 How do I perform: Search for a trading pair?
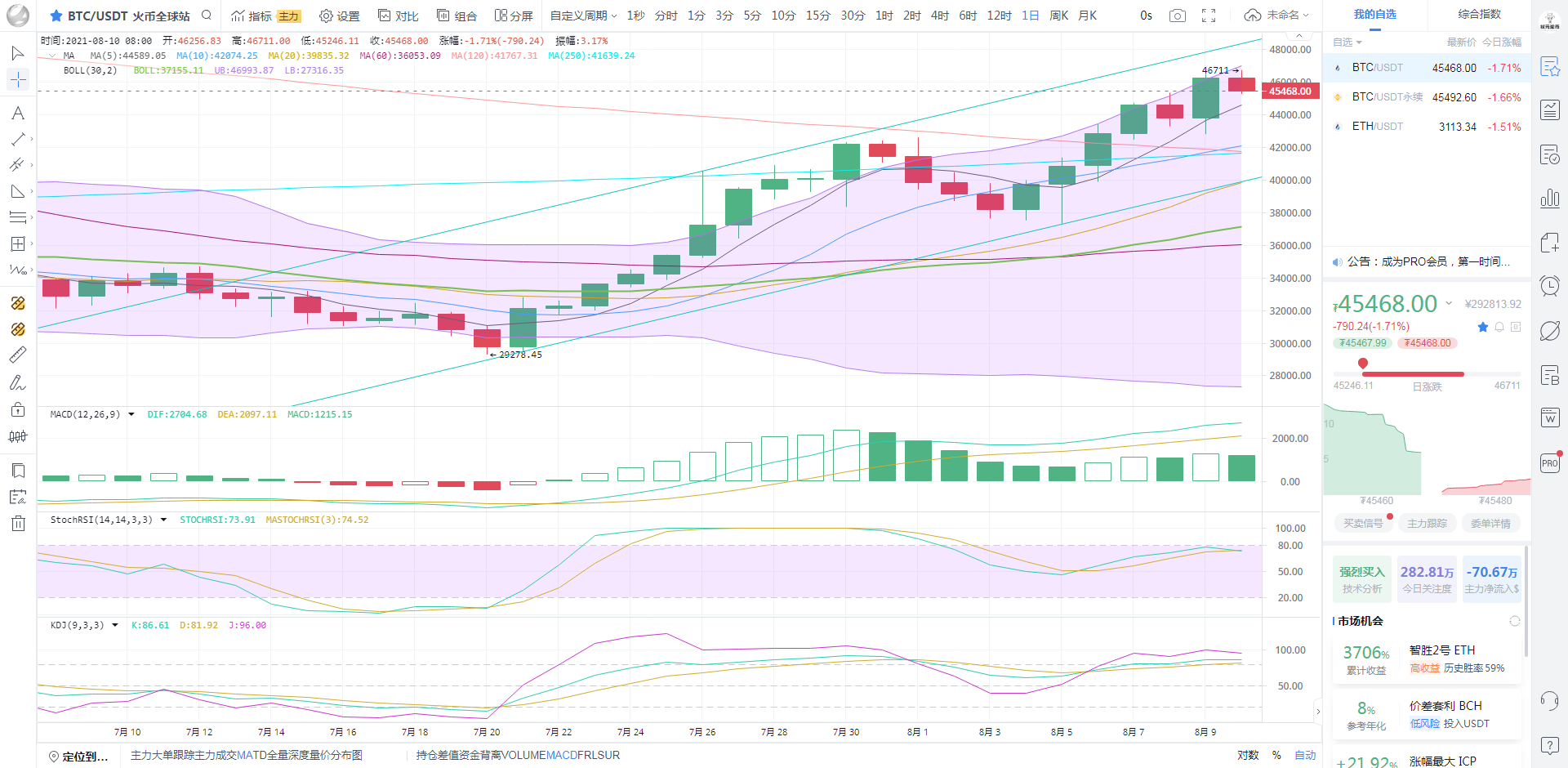point(207,15)
